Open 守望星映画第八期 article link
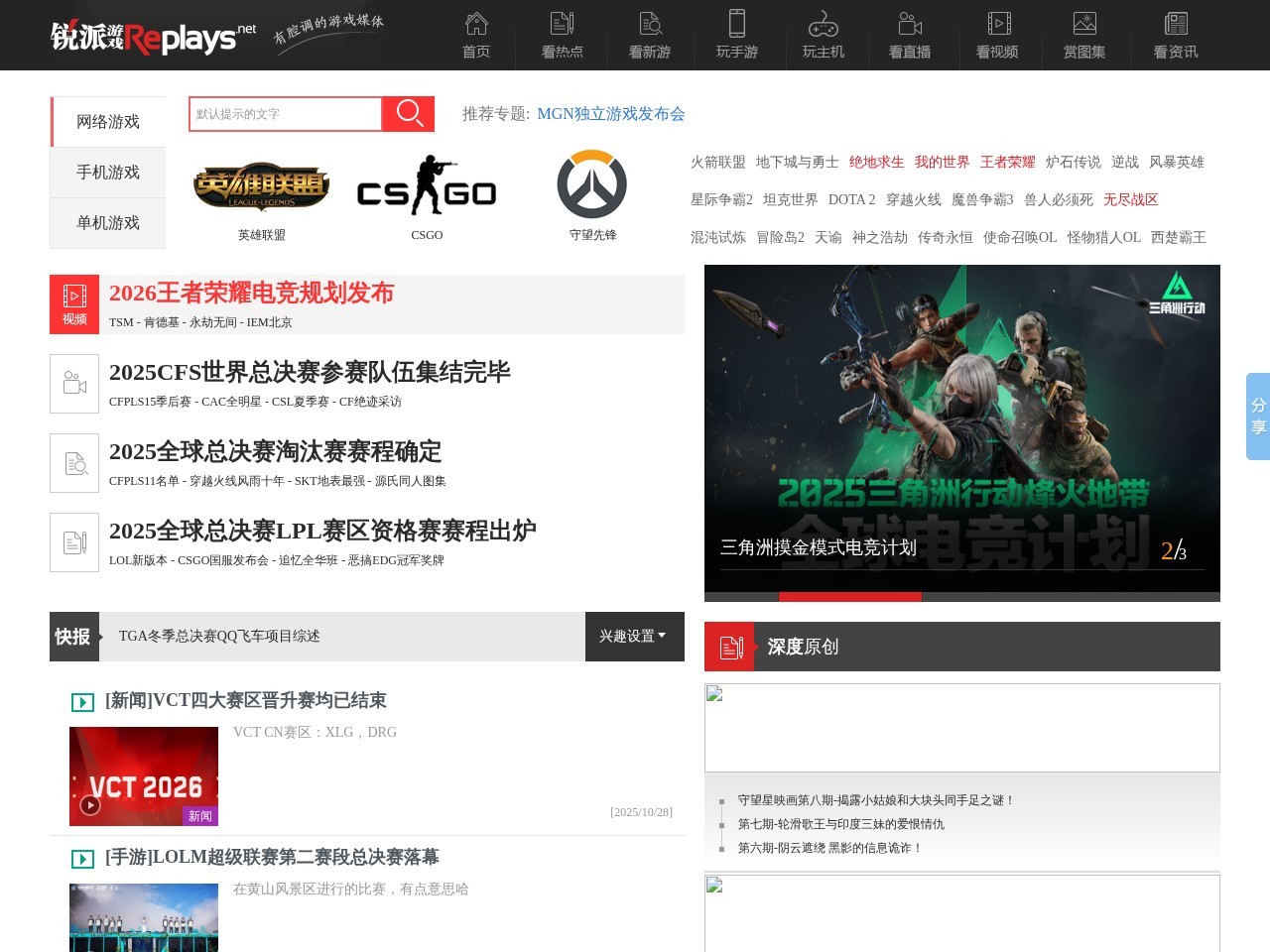The height and width of the screenshot is (952, 1270). 876,800
